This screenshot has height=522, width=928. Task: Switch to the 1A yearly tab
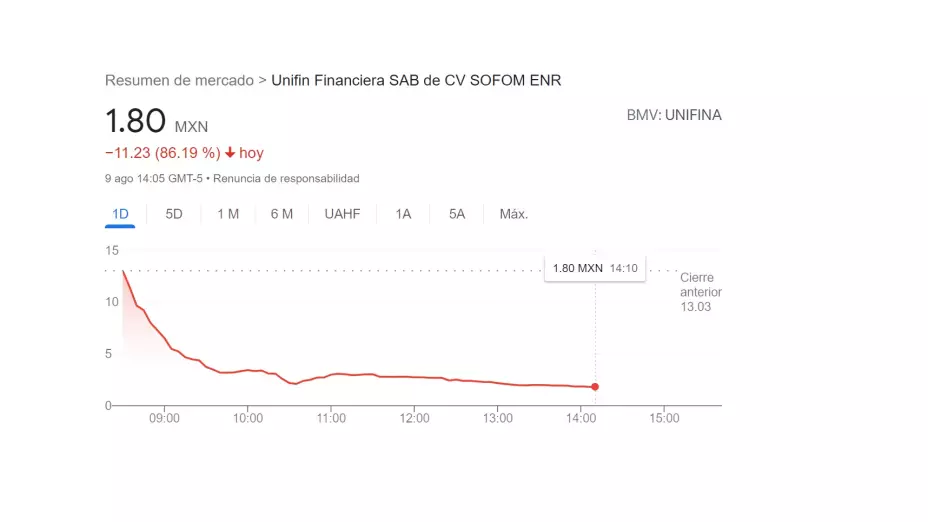pos(403,214)
